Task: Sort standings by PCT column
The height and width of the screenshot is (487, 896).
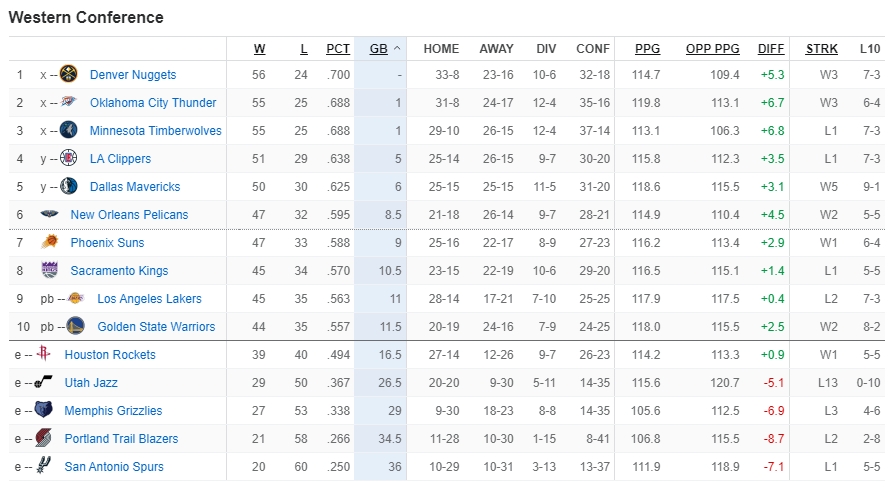Action: tap(338, 48)
